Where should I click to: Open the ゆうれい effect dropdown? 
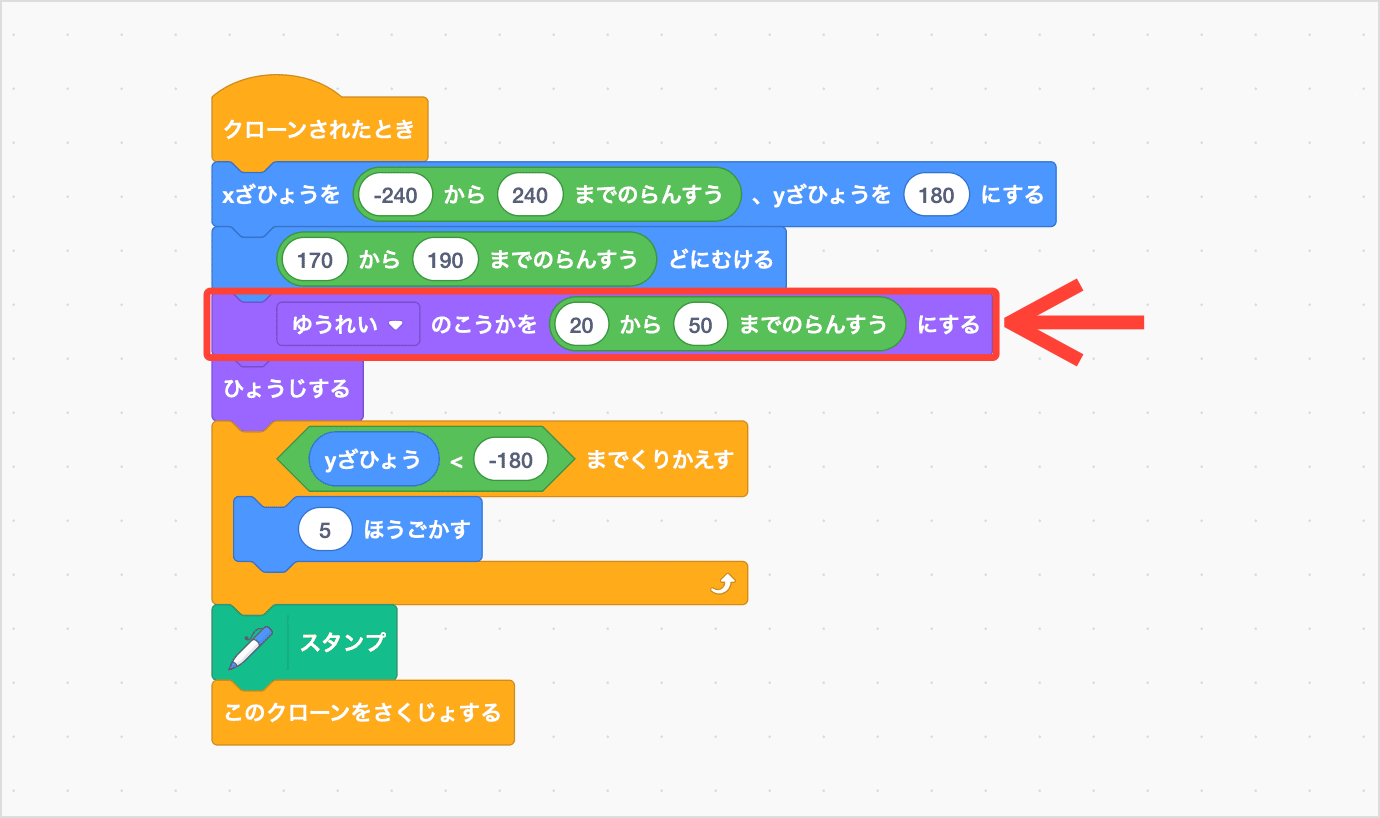[x=348, y=324]
